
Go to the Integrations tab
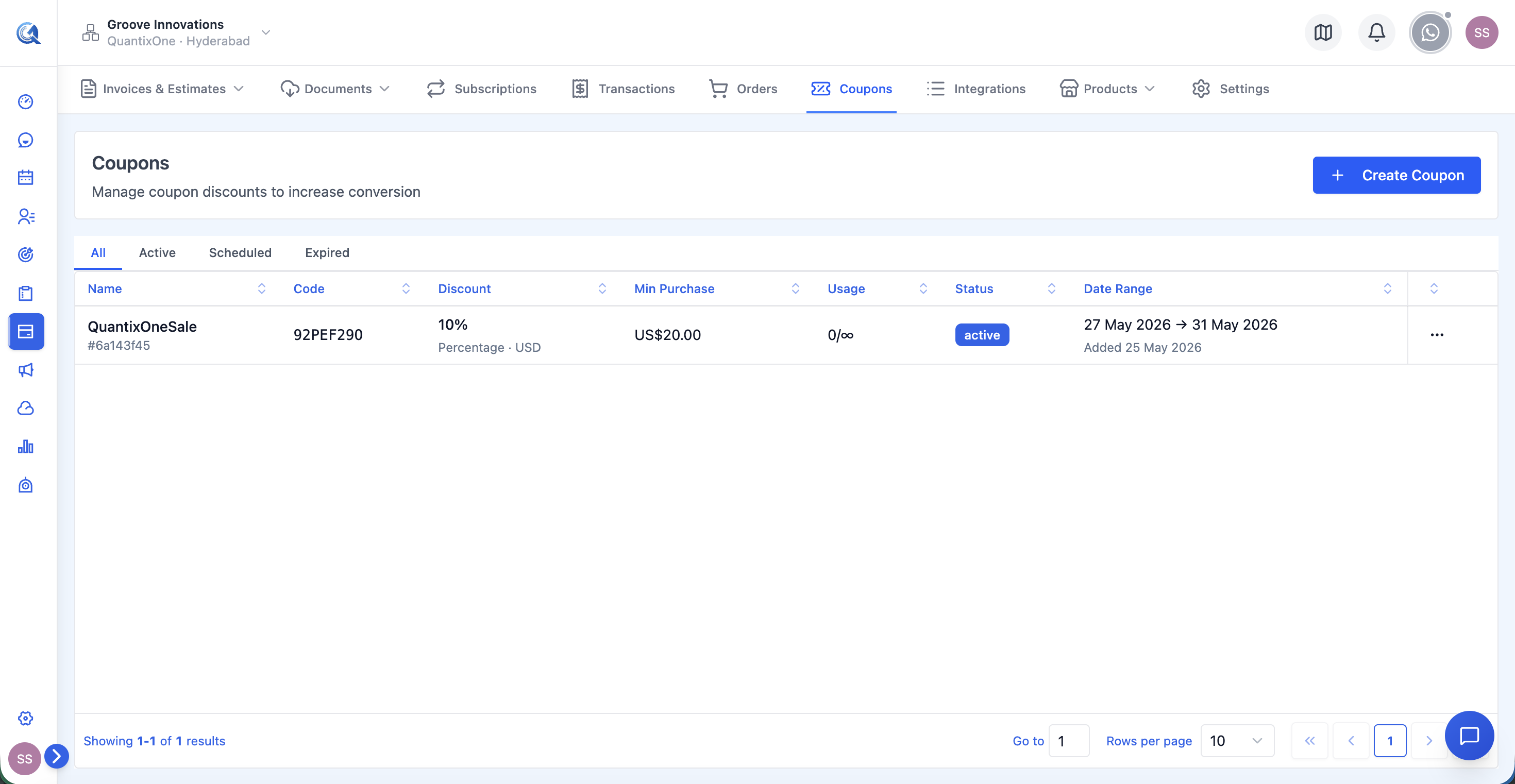click(x=977, y=89)
